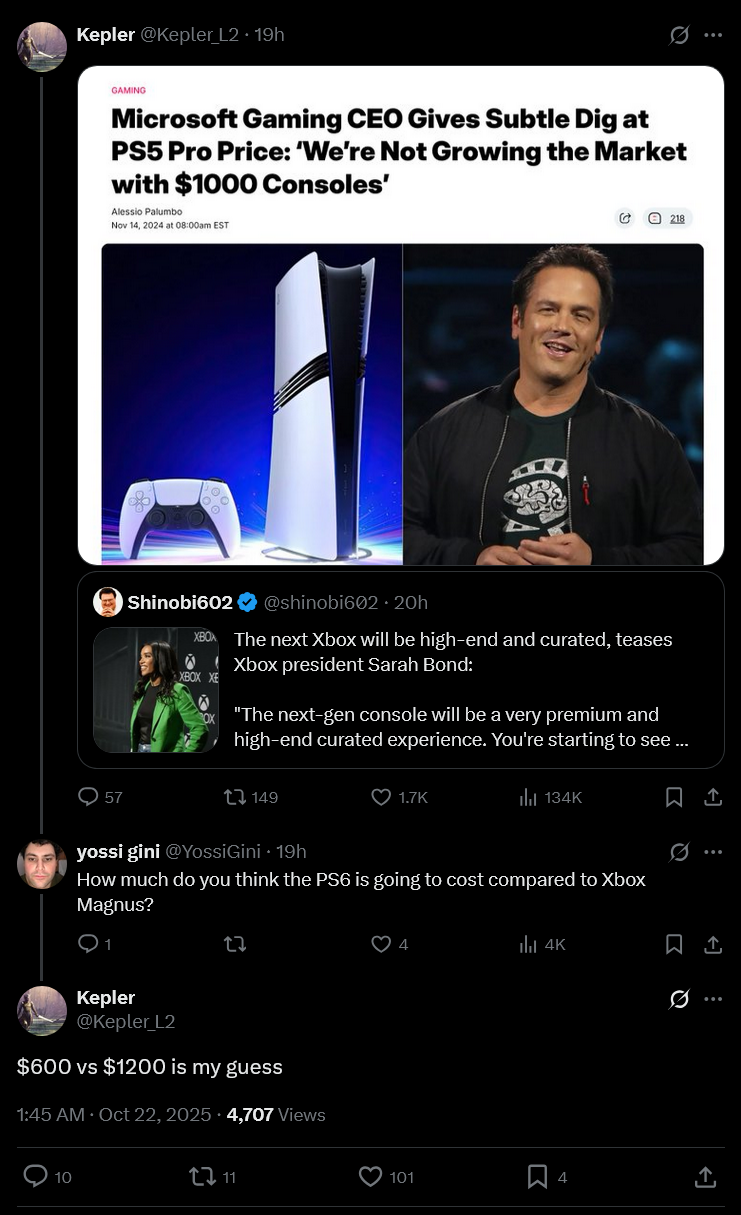This screenshot has height=1215, width=741.
Task: Open the @shinobi602 handle in quoted post
Action: tap(320, 602)
